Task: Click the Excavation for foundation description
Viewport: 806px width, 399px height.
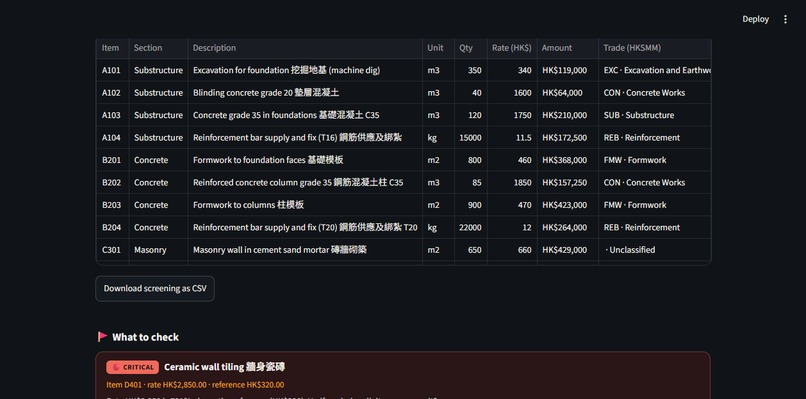Action: 305,70
